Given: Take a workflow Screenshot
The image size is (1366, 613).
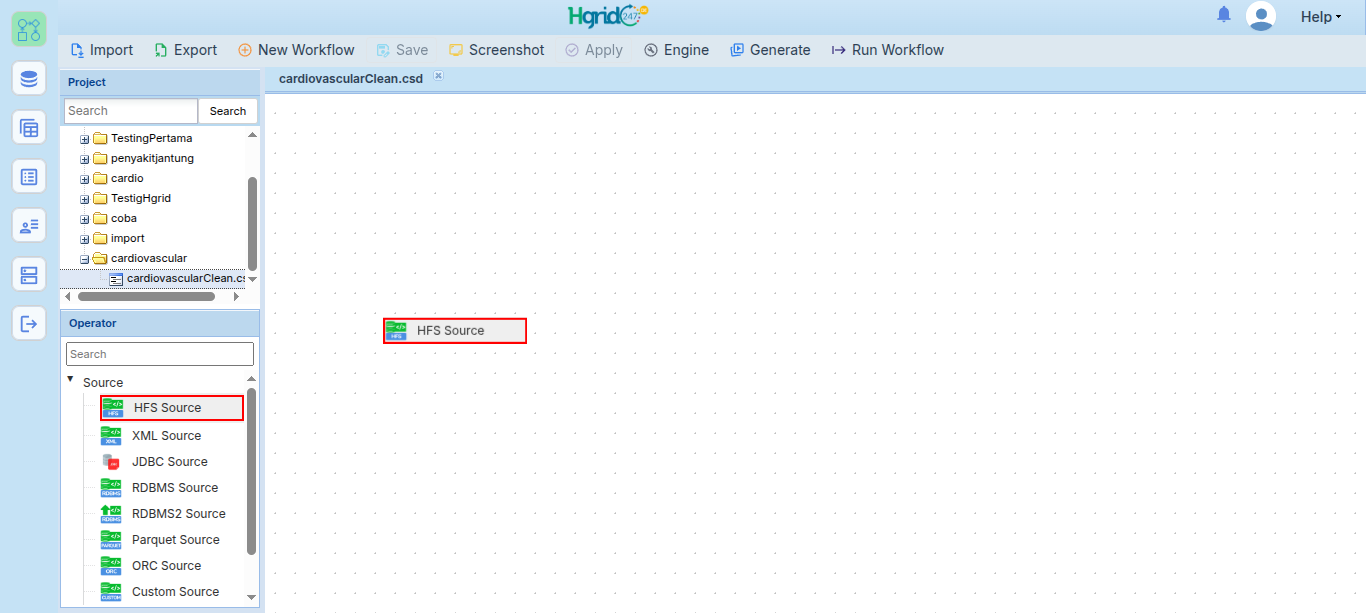Looking at the screenshot, I should [x=496, y=50].
